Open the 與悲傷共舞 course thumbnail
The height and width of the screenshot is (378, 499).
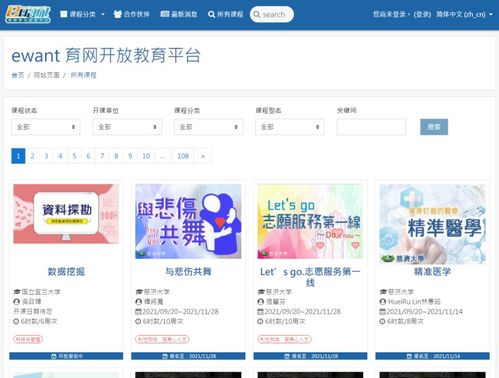188,221
